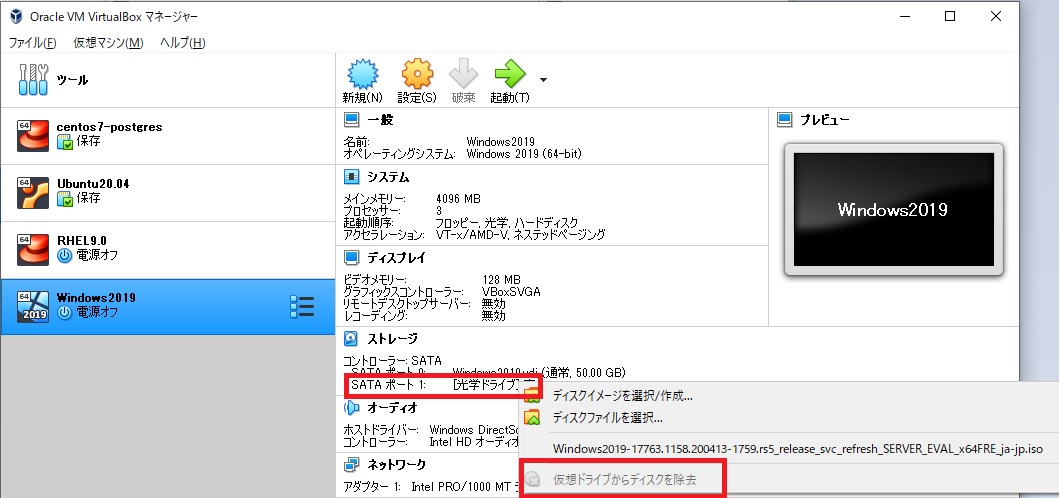The image size is (1059, 498).
Task: Click the Display (ディスプレイ) section icon
Action: (x=351, y=258)
